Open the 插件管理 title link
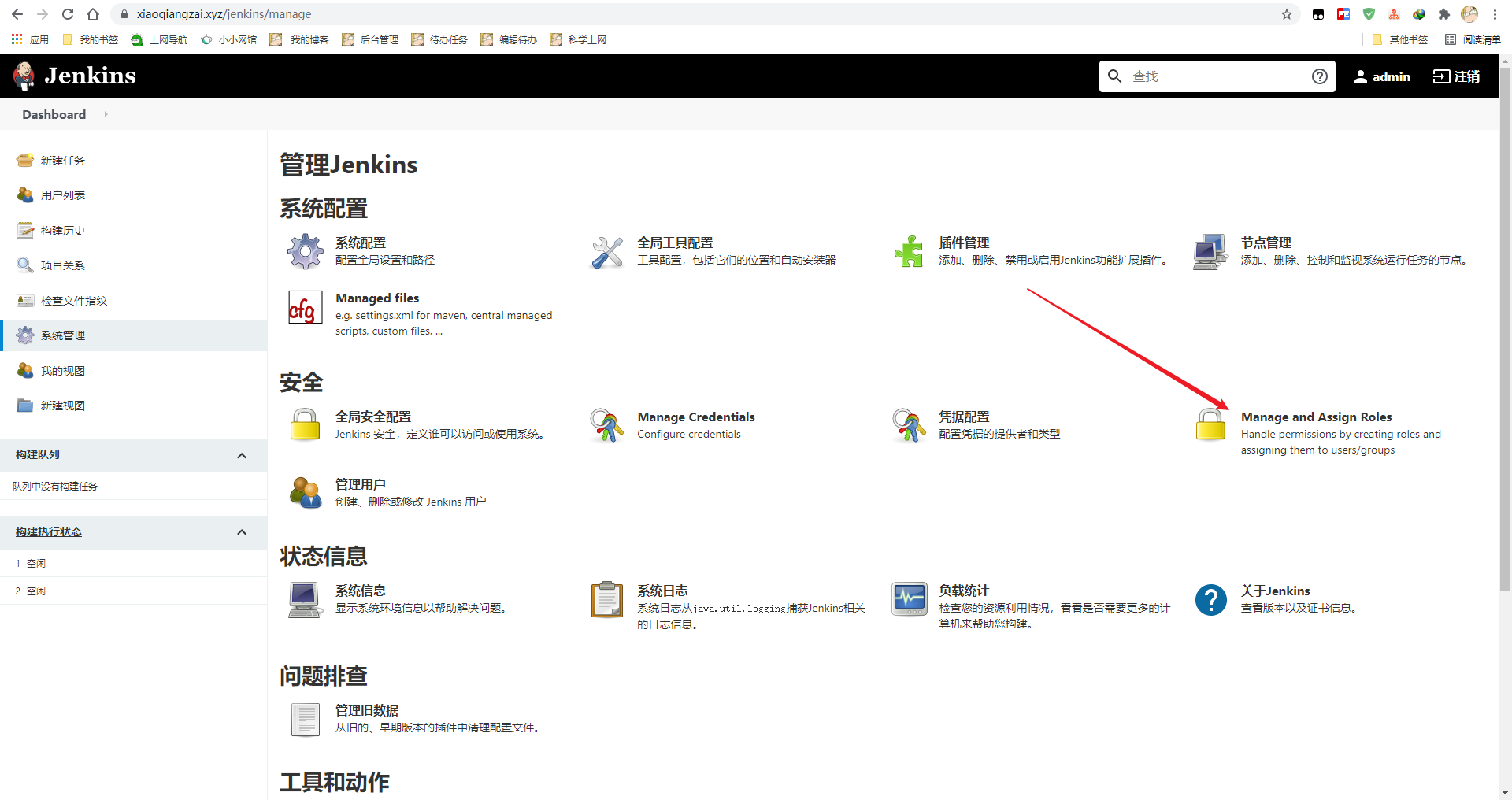Image resolution: width=1512 pixels, height=800 pixels. tap(964, 243)
